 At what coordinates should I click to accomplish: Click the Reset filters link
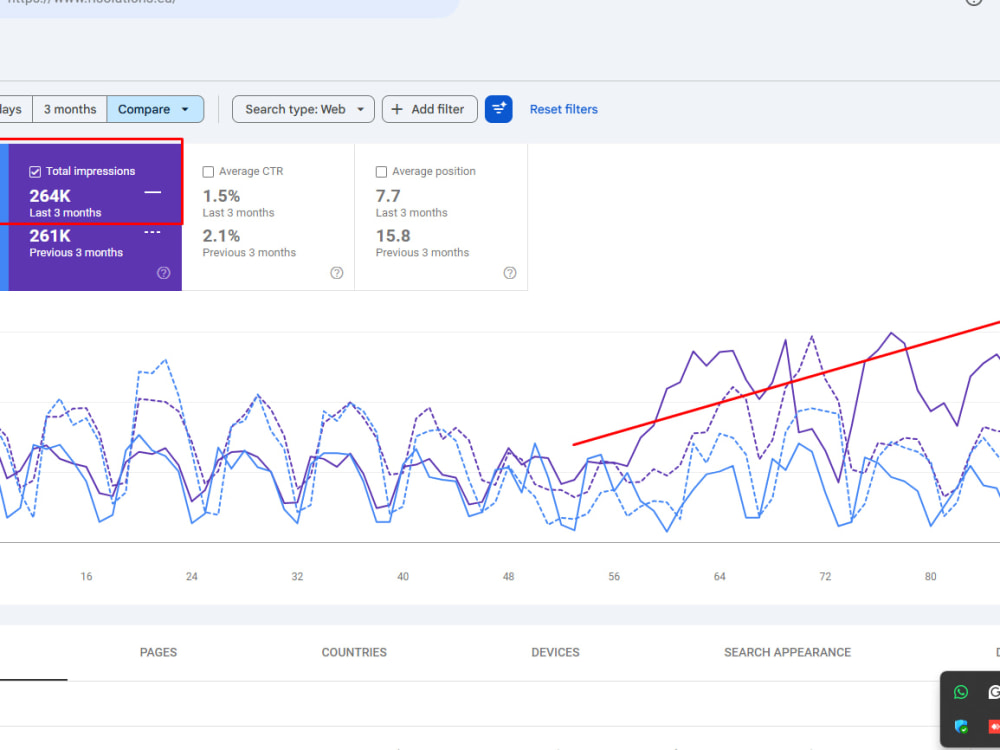(564, 109)
